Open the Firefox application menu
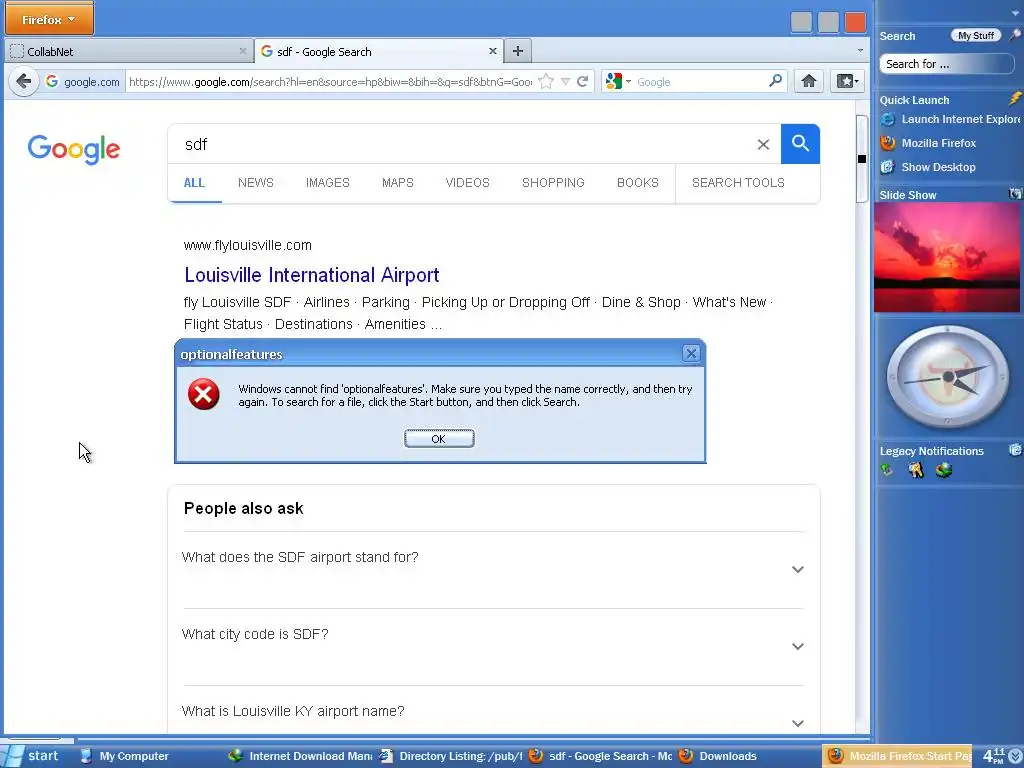This screenshot has width=1024, height=768. coord(49,19)
